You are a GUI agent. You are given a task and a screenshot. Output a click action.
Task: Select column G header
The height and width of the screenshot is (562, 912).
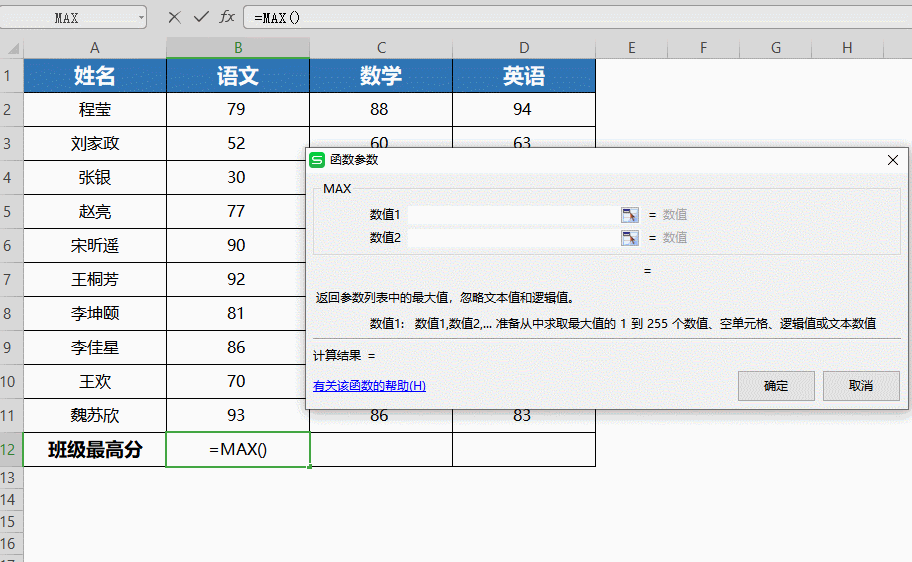[x=775, y=48]
